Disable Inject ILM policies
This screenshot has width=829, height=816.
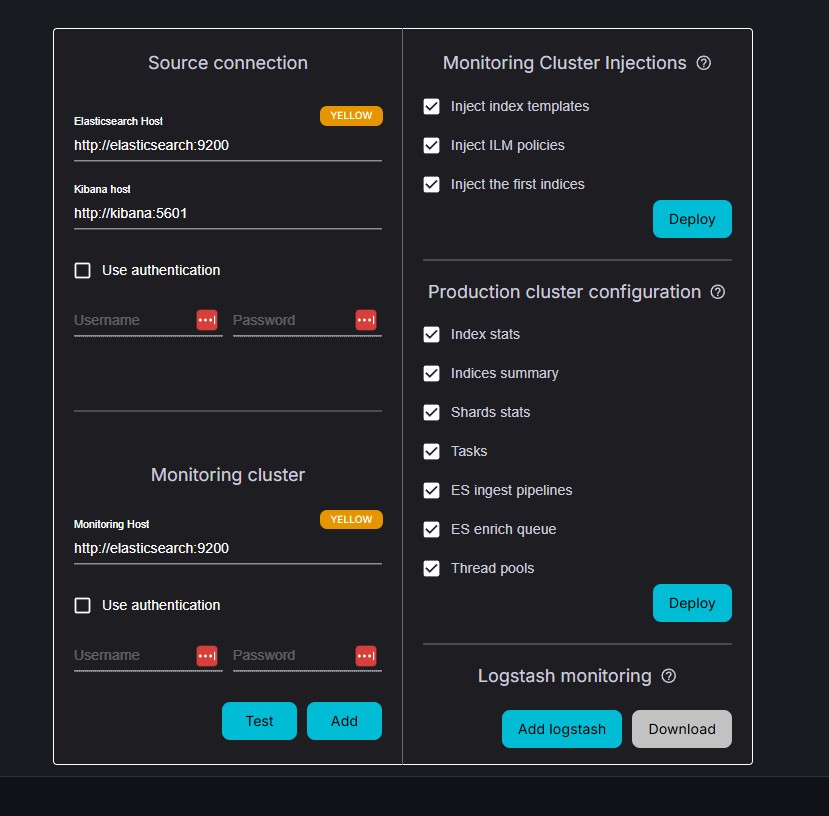pos(431,145)
